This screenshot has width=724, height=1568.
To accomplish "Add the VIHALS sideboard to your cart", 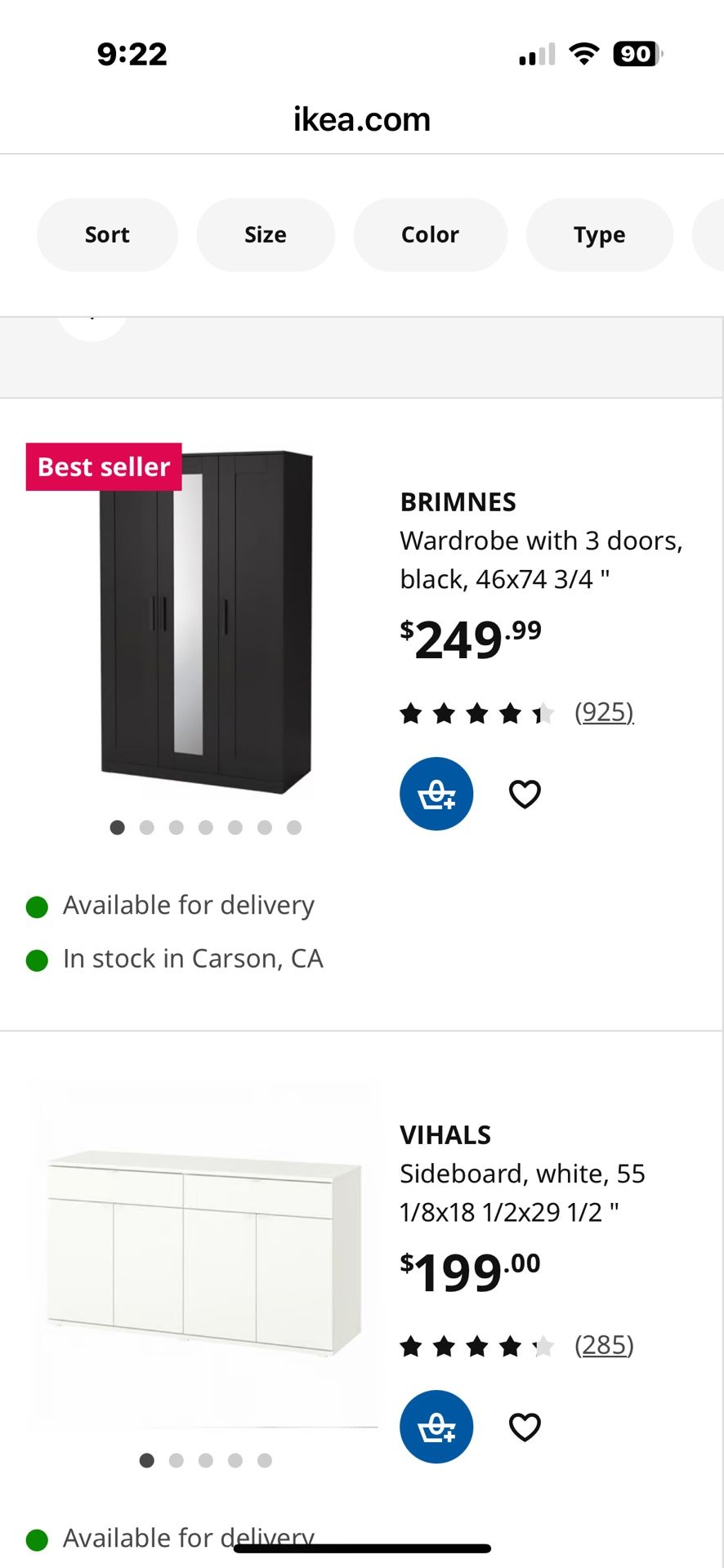I will pyautogui.click(x=436, y=1427).
